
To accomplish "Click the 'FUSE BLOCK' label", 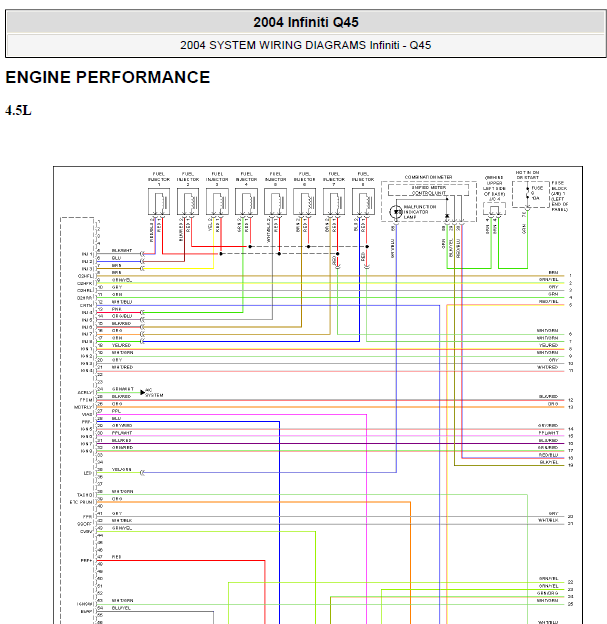I will [x=559, y=185].
